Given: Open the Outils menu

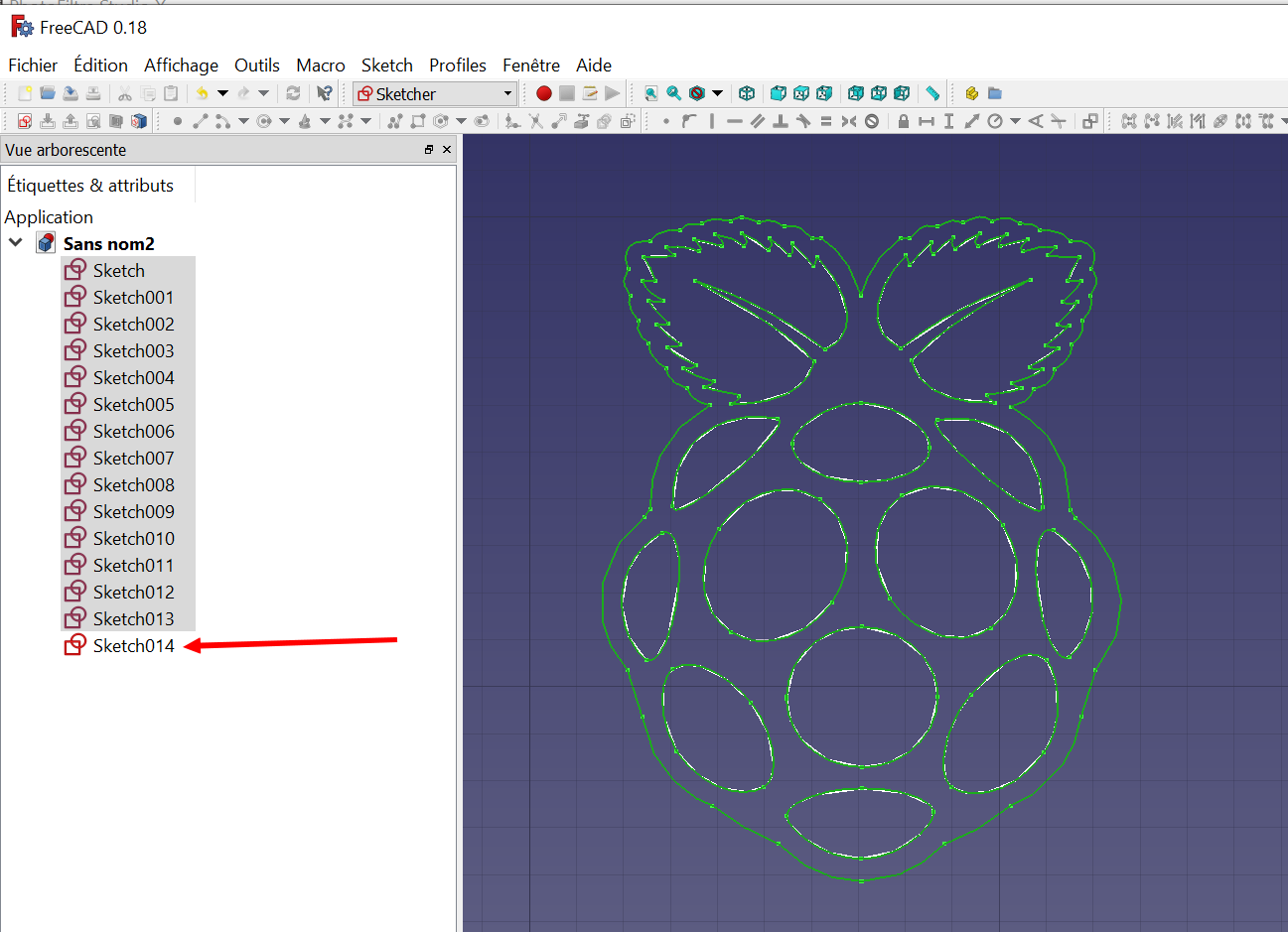Looking at the screenshot, I should [x=256, y=65].
